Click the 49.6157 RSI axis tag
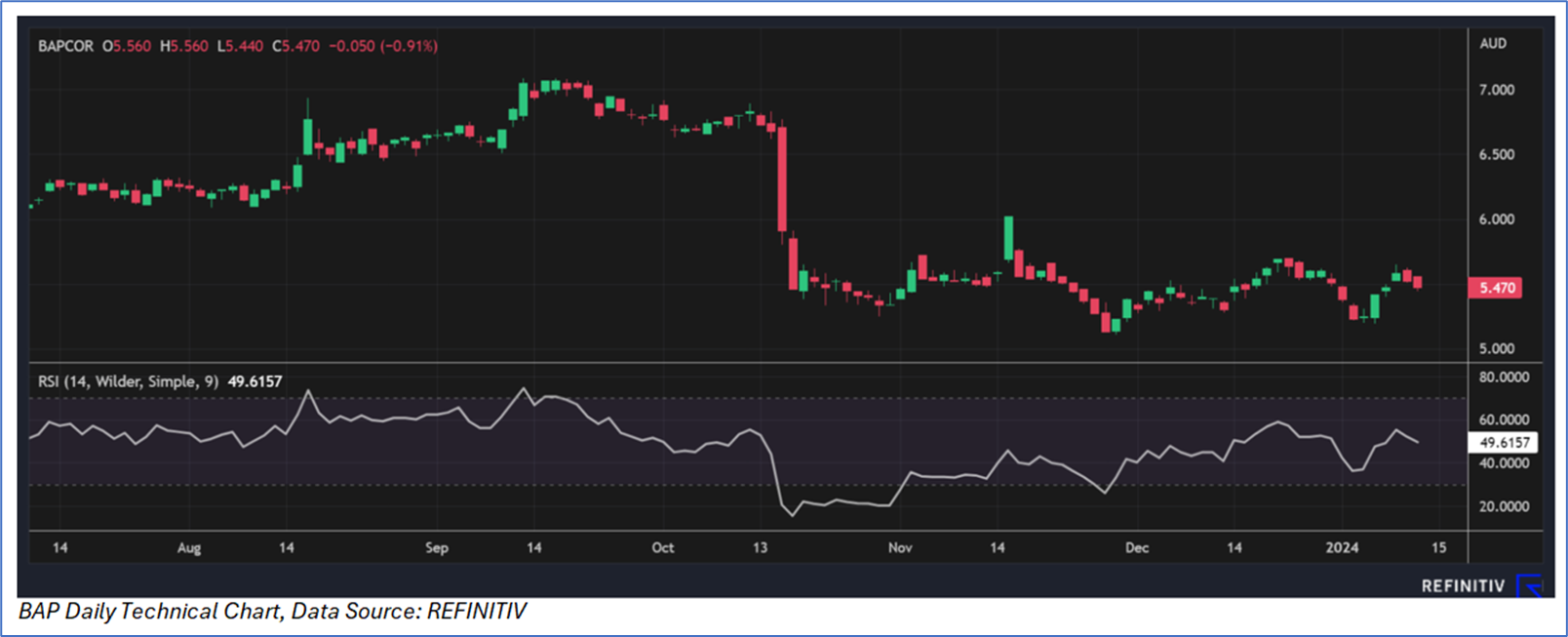 [1503, 443]
